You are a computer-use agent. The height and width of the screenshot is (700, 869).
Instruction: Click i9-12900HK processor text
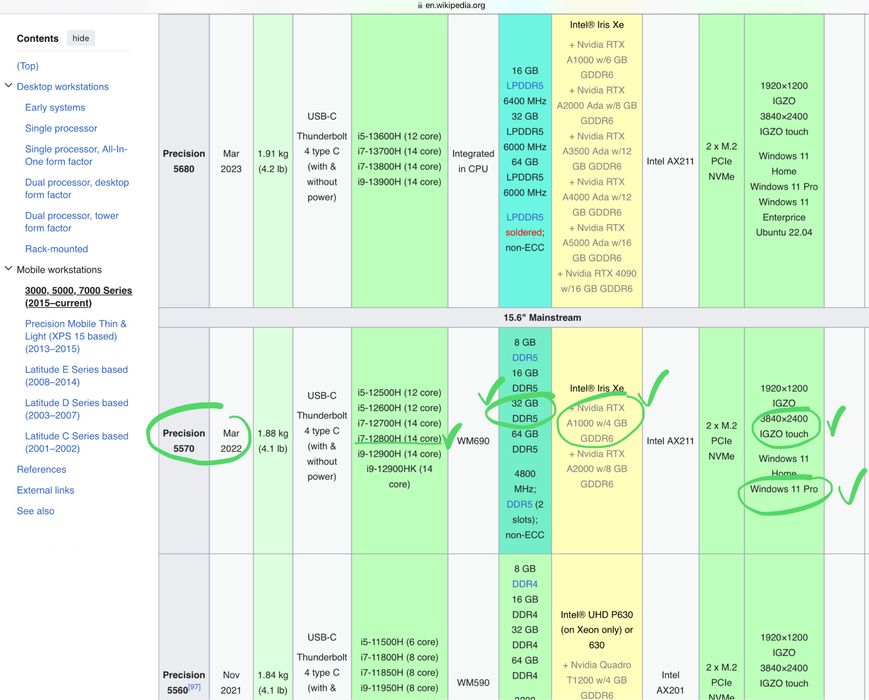(x=399, y=477)
